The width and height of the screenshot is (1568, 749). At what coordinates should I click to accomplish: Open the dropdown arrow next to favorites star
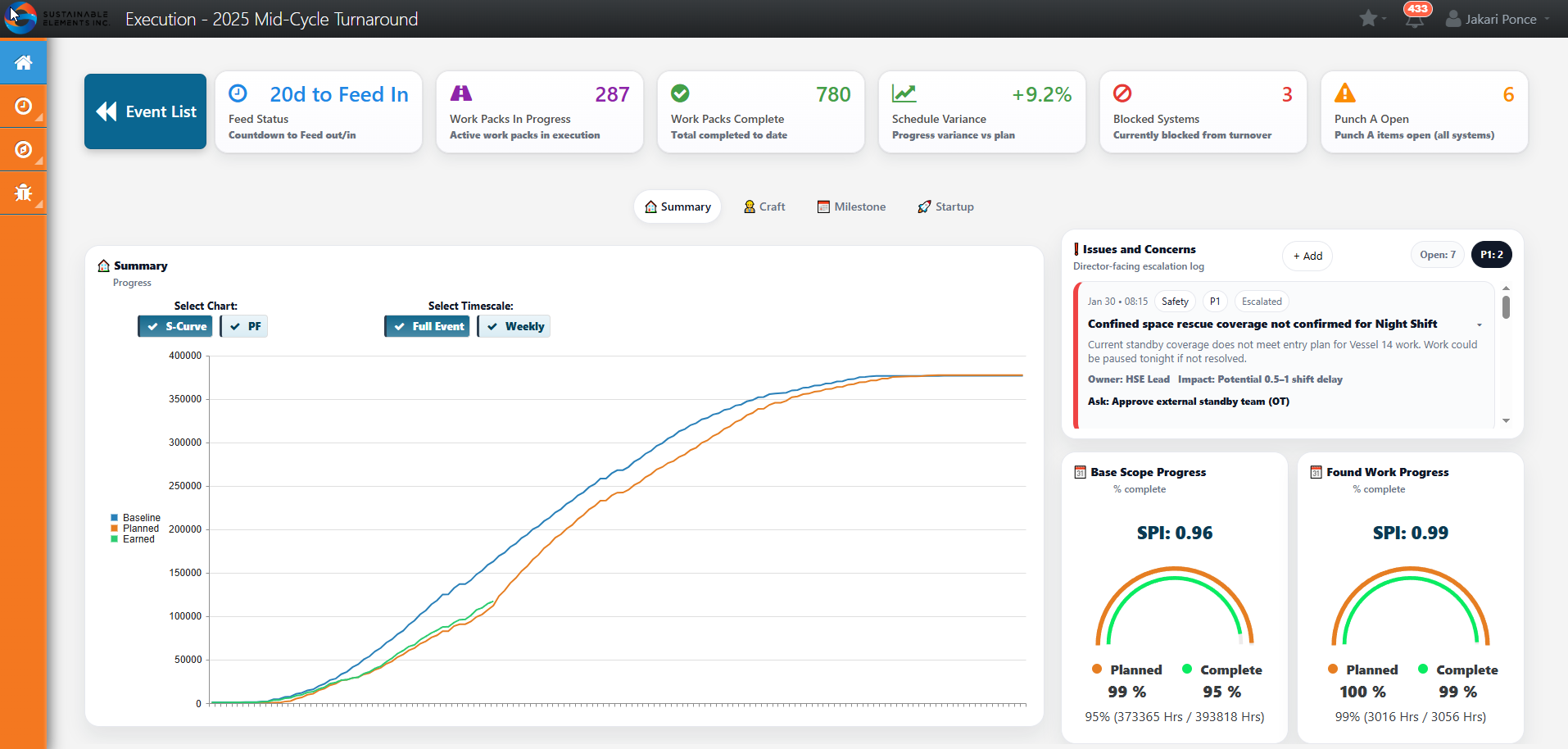[x=1384, y=19]
